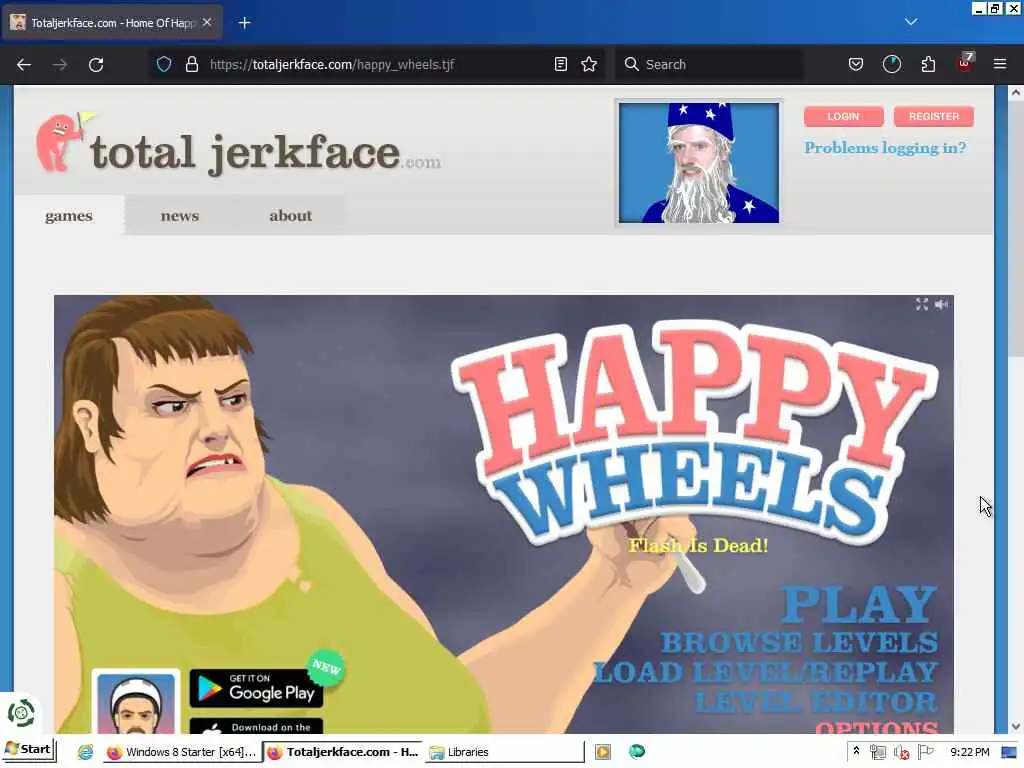This screenshot has height=768, width=1024.
Task: Click the total jerkface site logo
Action: (x=238, y=145)
